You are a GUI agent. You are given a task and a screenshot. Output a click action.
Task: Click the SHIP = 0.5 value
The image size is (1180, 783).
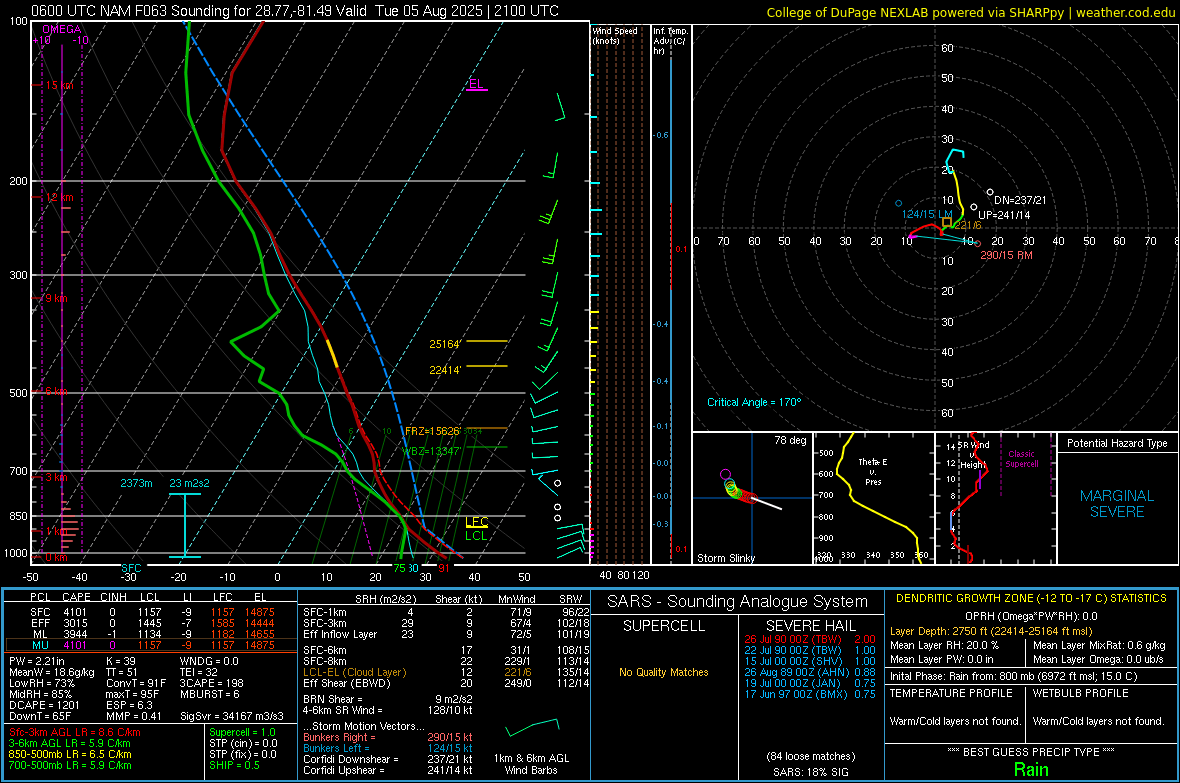(x=234, y=765)
